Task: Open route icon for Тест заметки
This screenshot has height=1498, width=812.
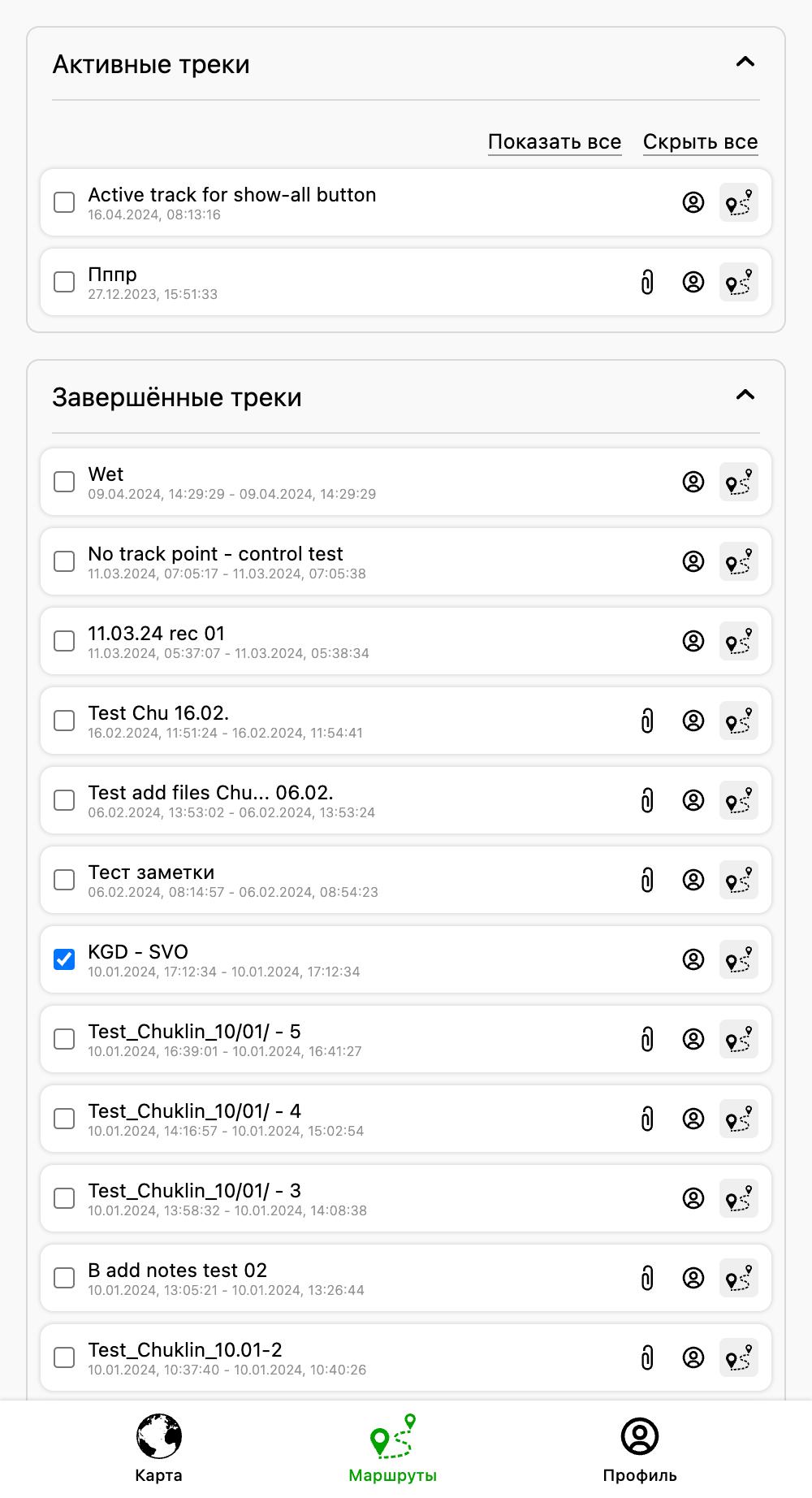Action: point(739,880)
